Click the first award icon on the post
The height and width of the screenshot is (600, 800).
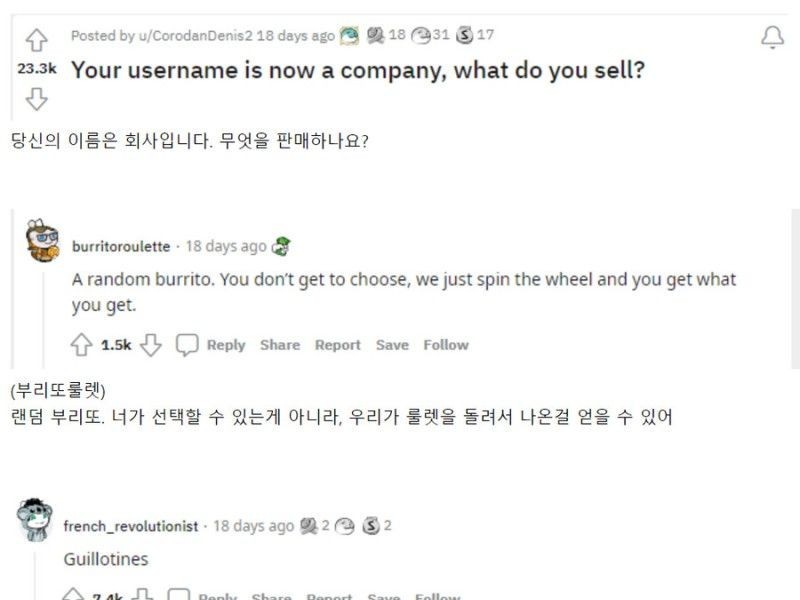(349, 36)
